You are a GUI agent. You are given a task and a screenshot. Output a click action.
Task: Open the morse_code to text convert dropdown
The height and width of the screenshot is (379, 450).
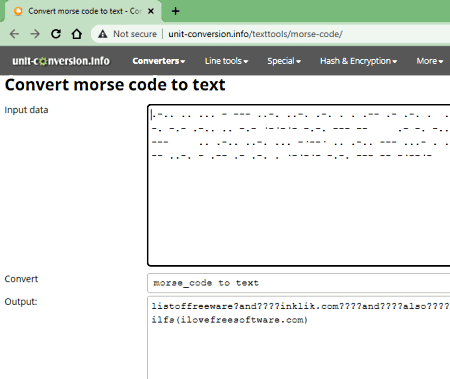click(299, 283)
